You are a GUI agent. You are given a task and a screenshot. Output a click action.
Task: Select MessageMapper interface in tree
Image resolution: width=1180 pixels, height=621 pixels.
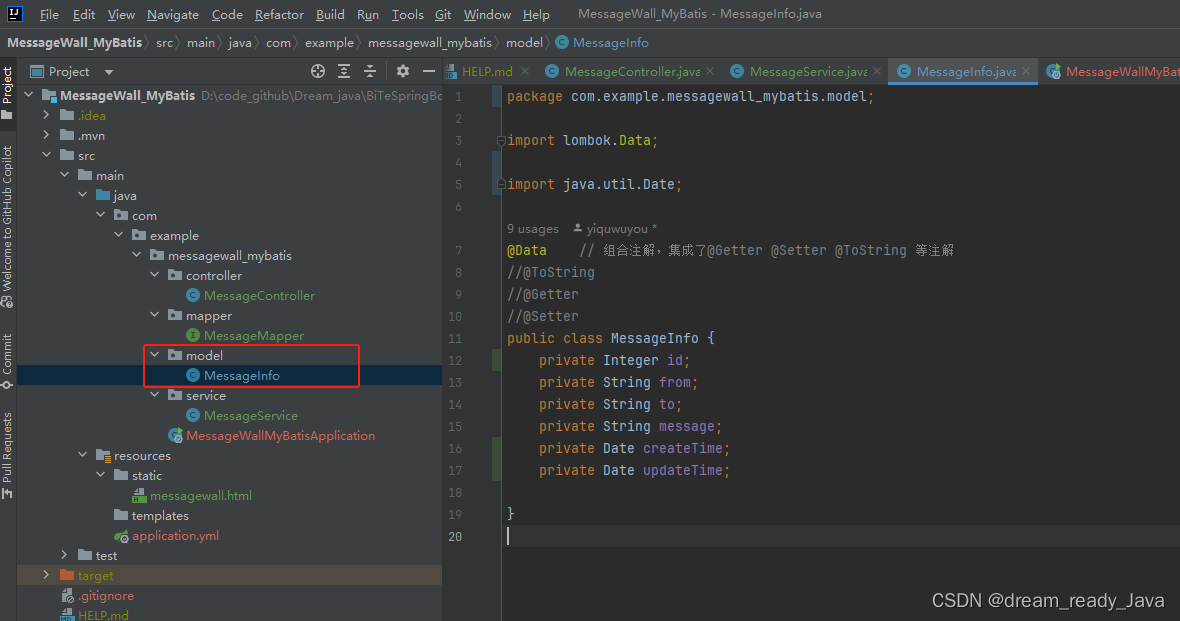point(245,336)
